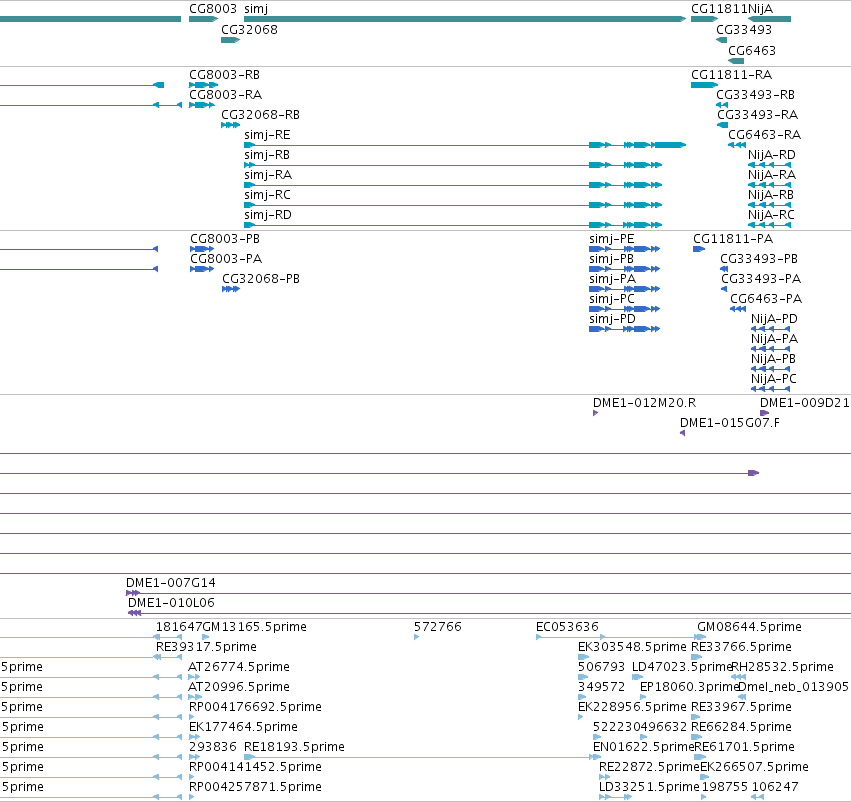Screen dimensions: 851x802
Task: Select the NijA-PA protein label
Action: click(774, 339)
